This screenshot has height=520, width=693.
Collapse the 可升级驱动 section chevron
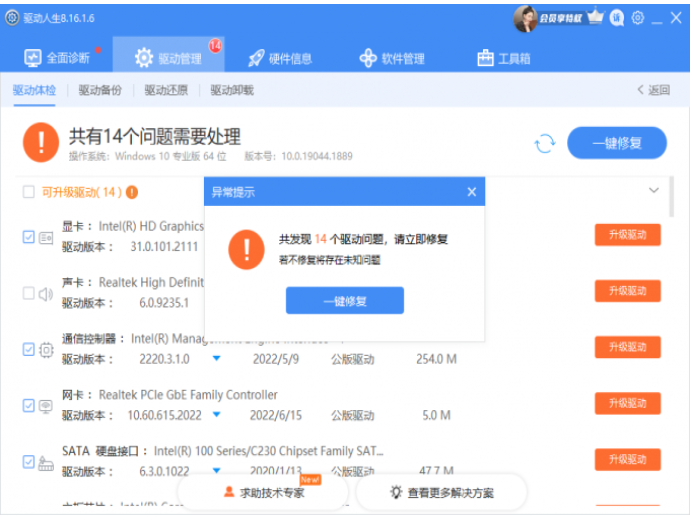[654, 190]
